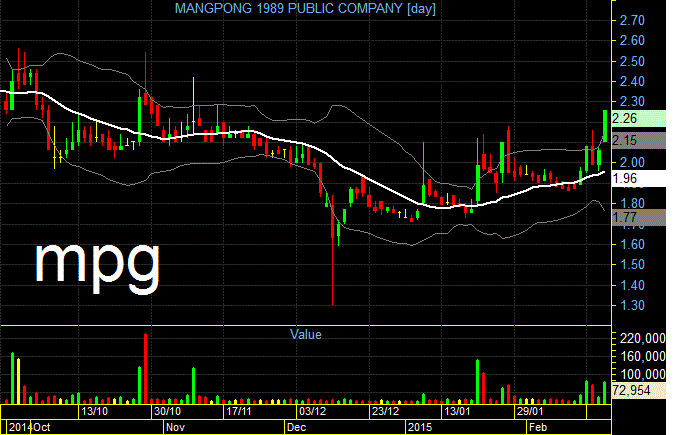Click the 23/12 date marker

385,411
